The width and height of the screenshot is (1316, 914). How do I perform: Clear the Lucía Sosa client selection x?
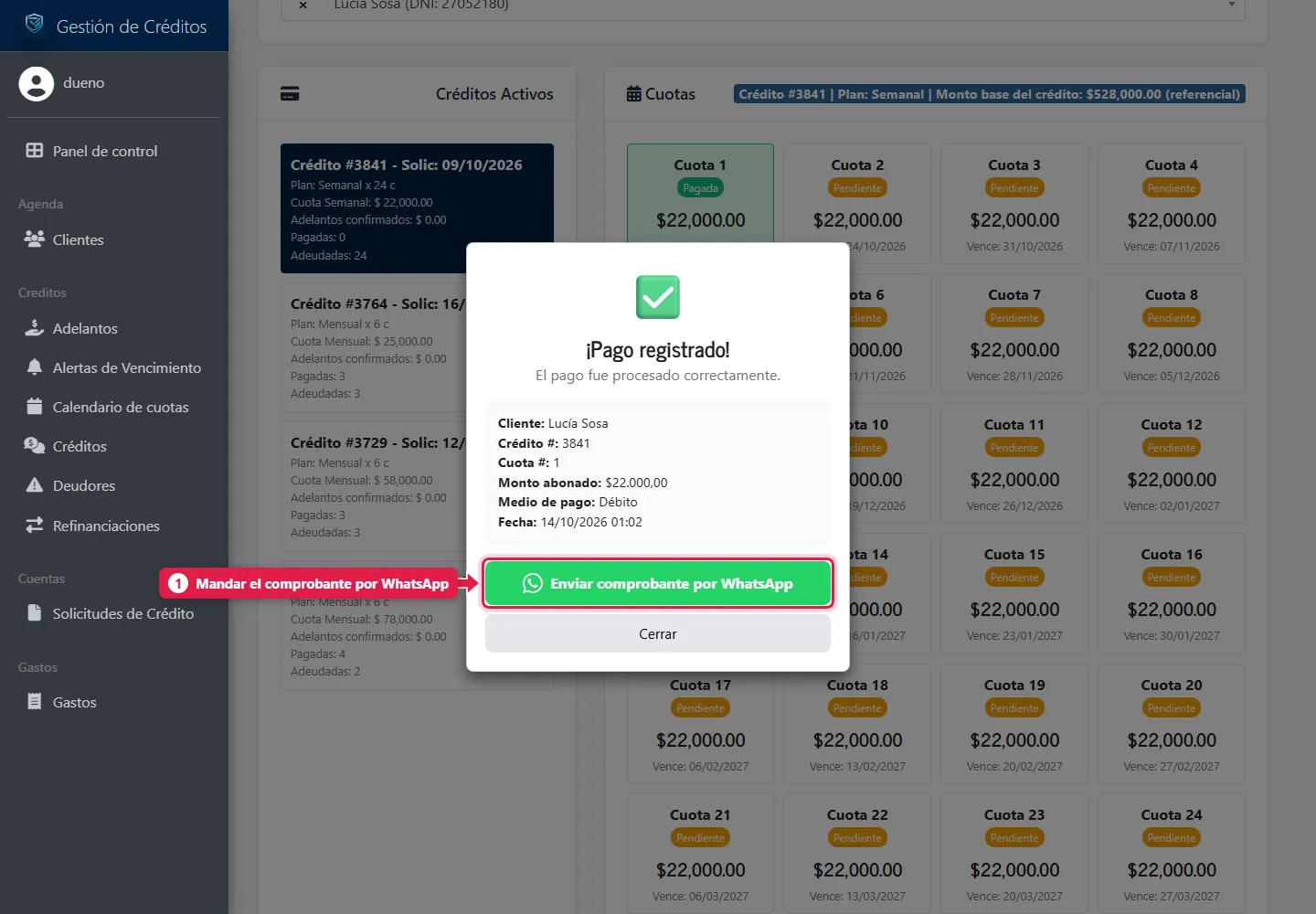pyautogui.click(x=302, y=5)
